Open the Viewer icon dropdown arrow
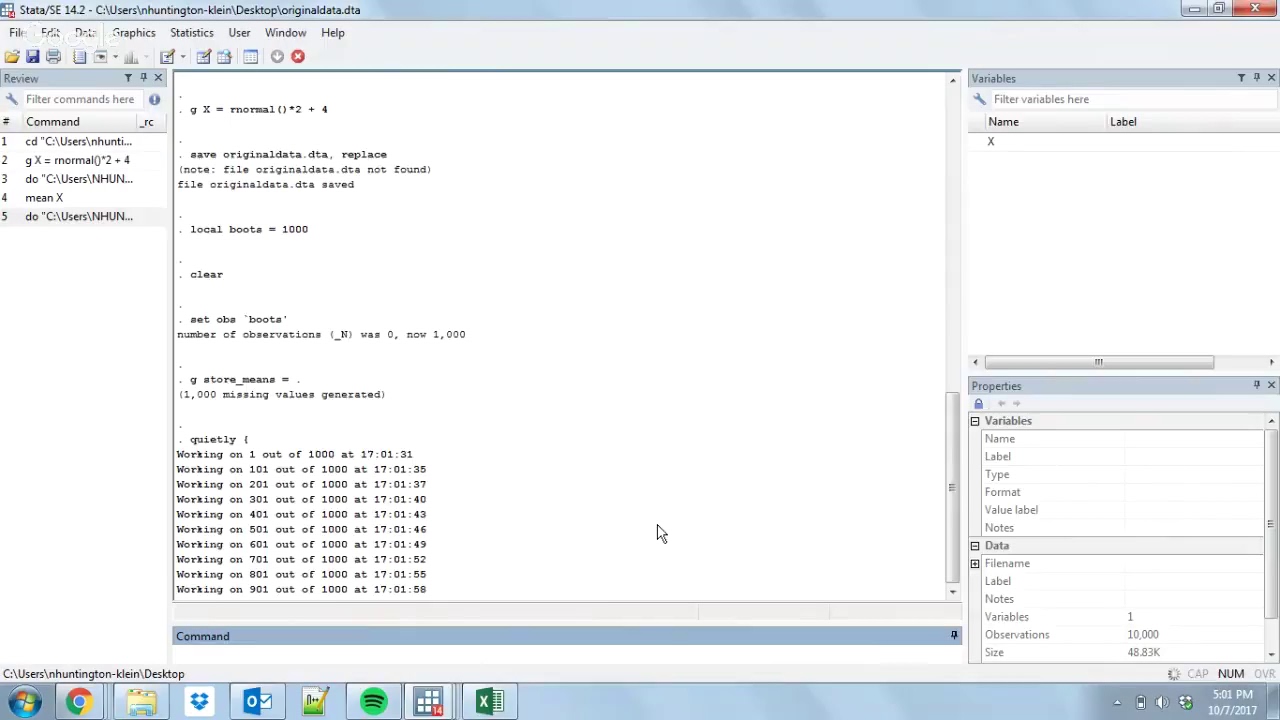1280x720 pixels. pyautogui.click(x=115, y=57)
